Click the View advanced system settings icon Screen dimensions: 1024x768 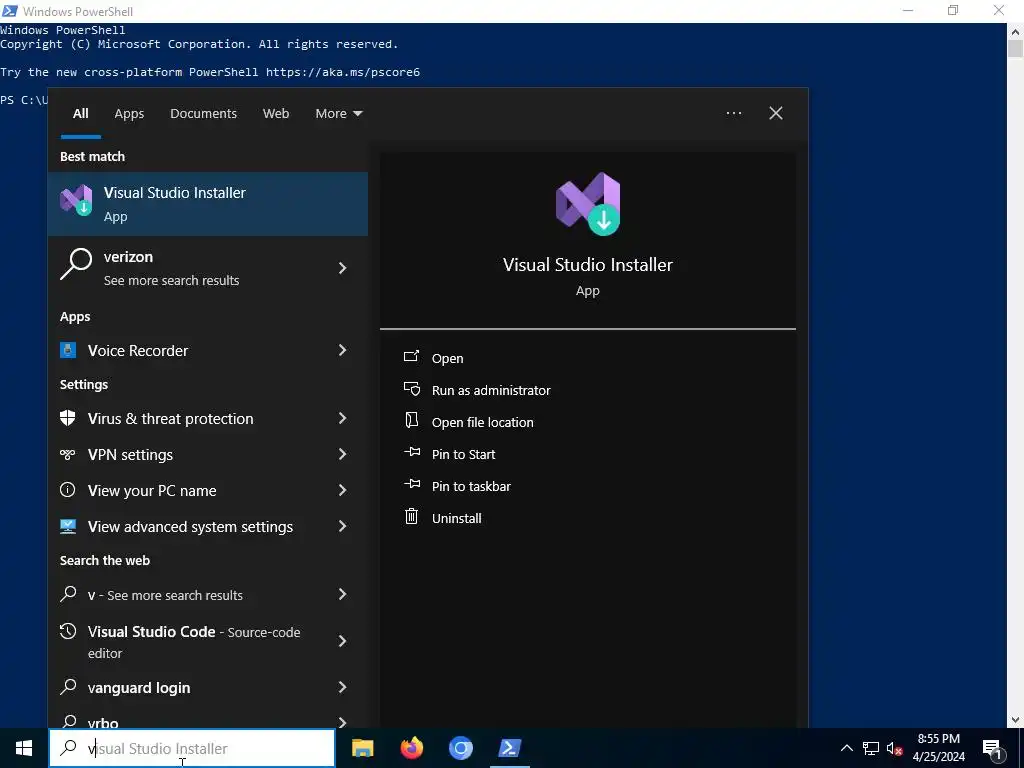[68, 526]
